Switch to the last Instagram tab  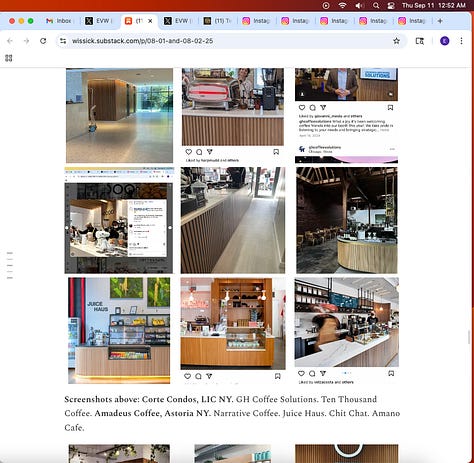tap(412, 21)
